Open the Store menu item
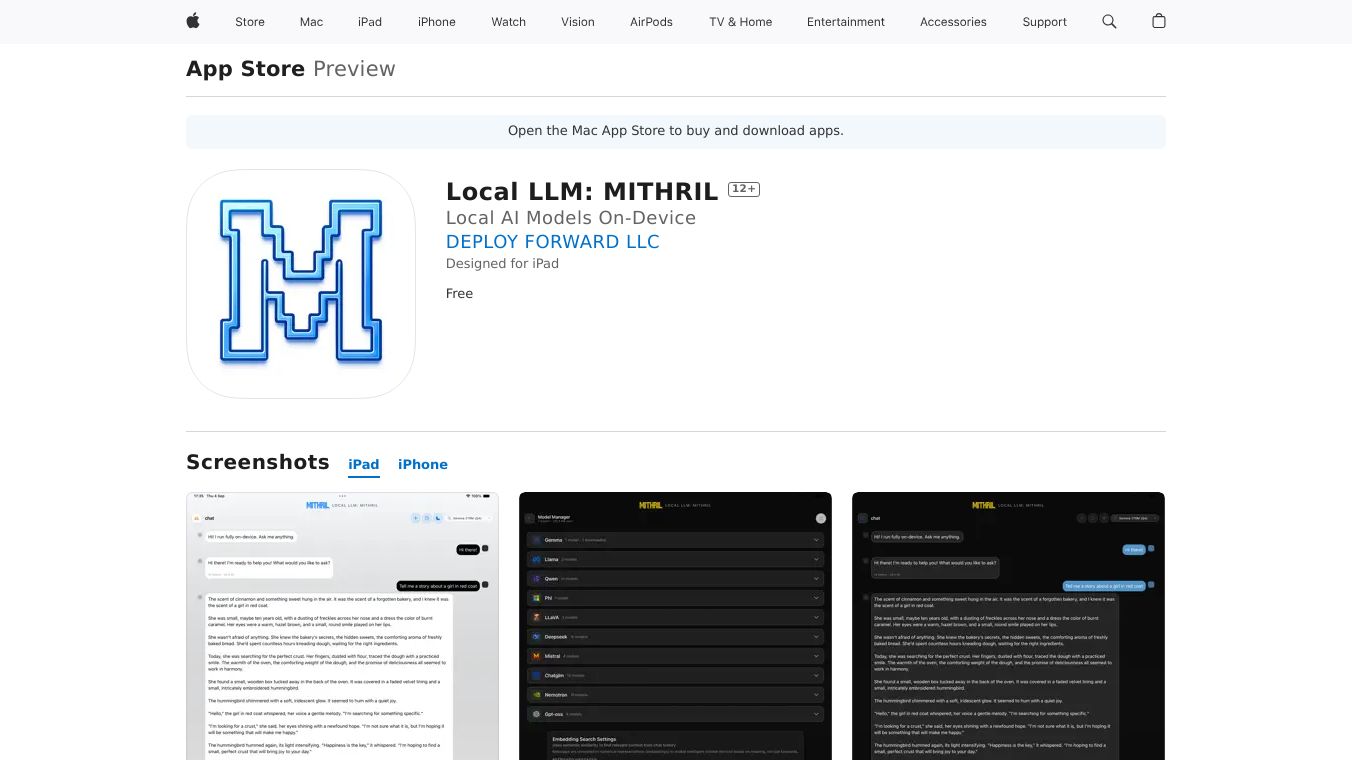Image resolution: width=1352 pixels, height=760 pixels. coord(250,22)
